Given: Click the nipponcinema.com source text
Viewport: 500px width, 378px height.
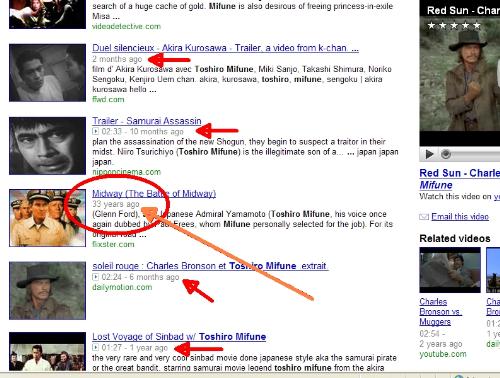Looking at the screenshot, I should pos(126,172).
